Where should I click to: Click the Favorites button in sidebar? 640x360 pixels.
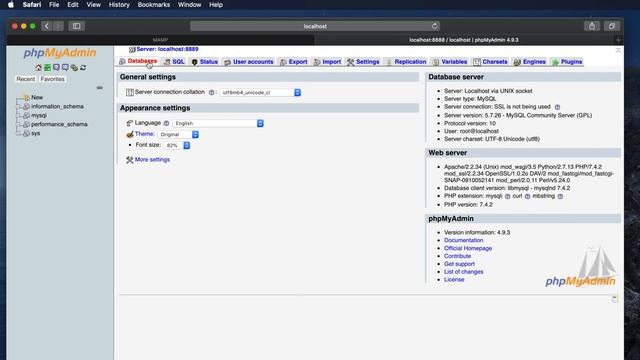52,79
